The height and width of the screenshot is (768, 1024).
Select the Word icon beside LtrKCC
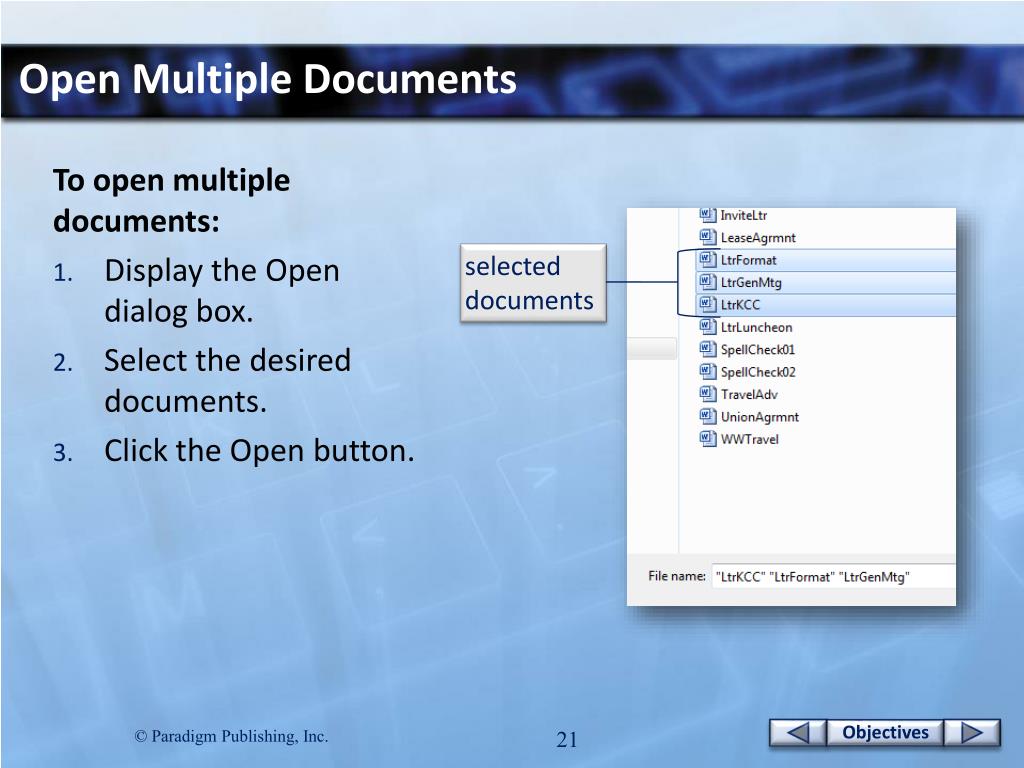(x=707, y=304)
